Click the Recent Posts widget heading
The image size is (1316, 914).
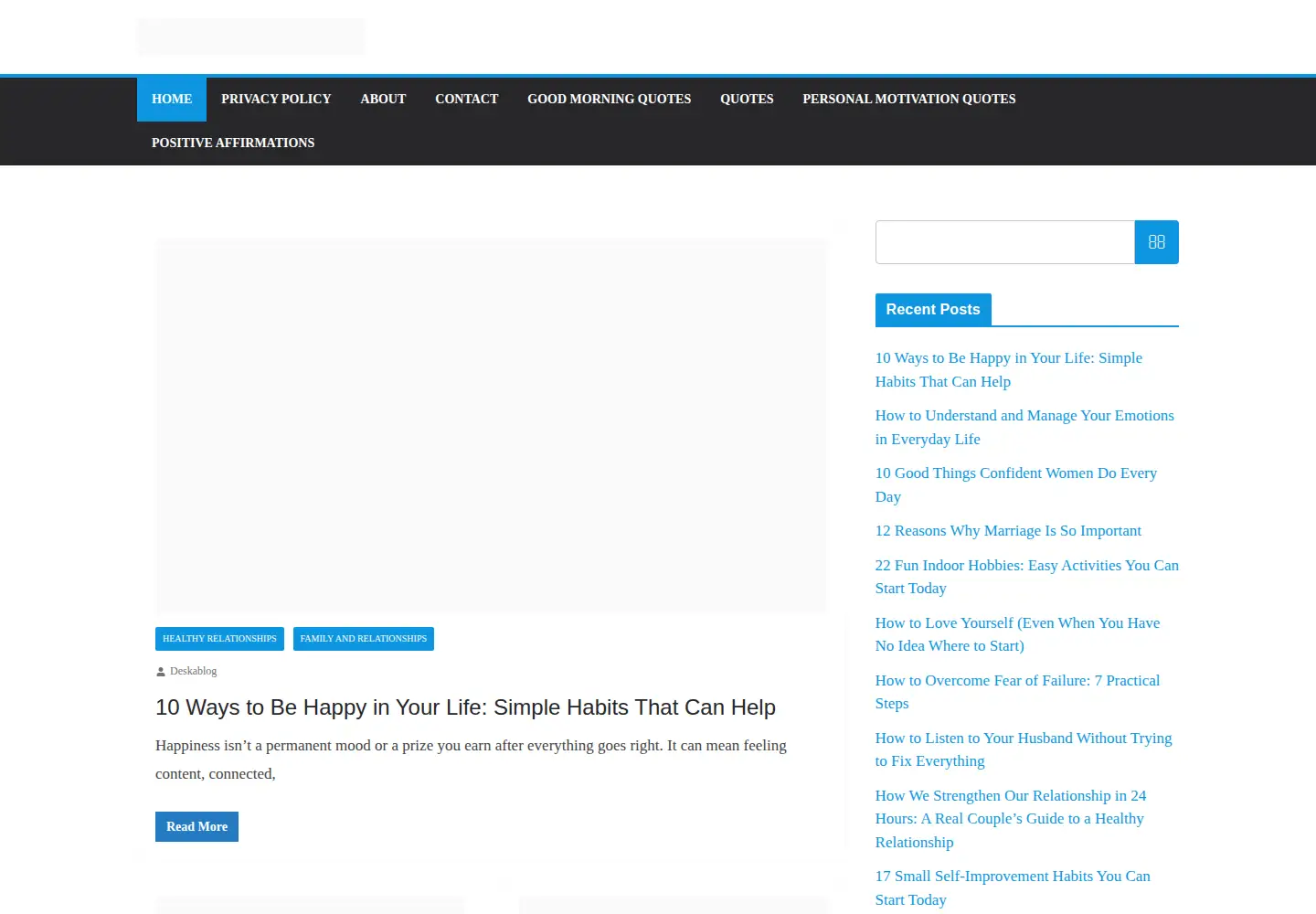933,310
